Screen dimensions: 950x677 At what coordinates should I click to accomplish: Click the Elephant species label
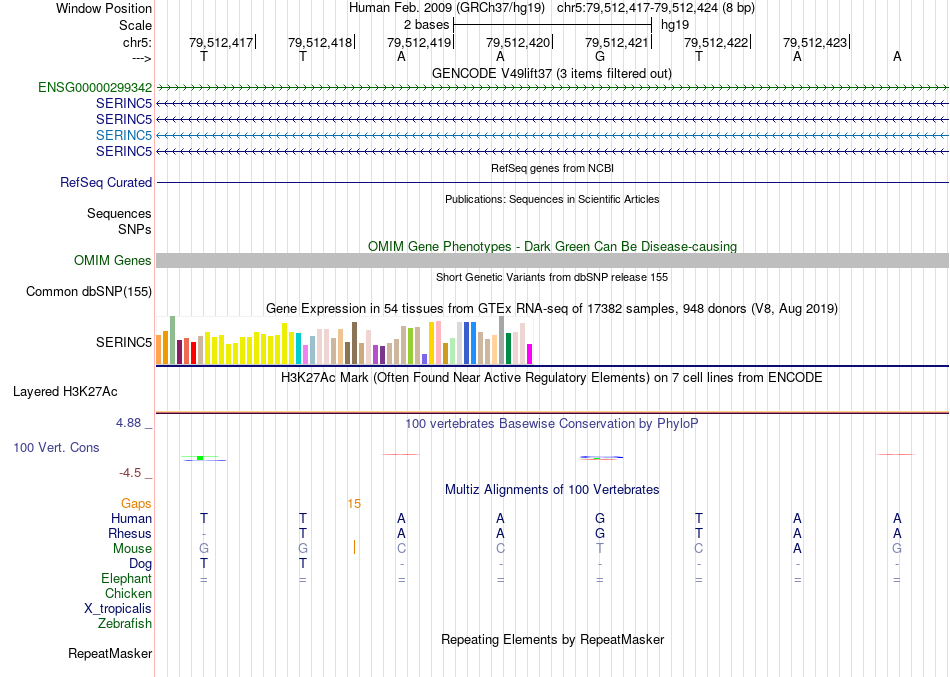126,578
